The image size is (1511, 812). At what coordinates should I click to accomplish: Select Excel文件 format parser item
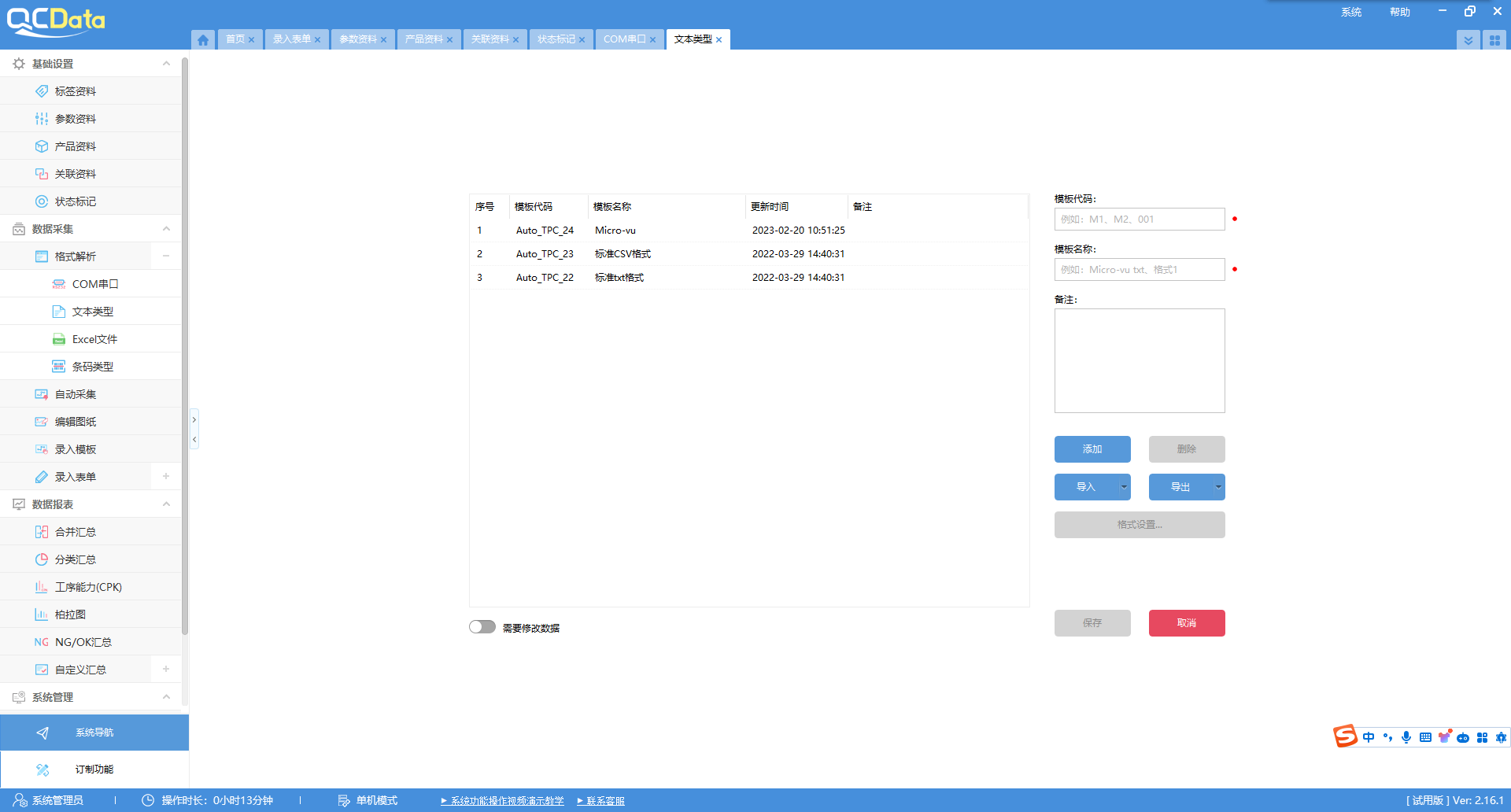click(94, 339)
